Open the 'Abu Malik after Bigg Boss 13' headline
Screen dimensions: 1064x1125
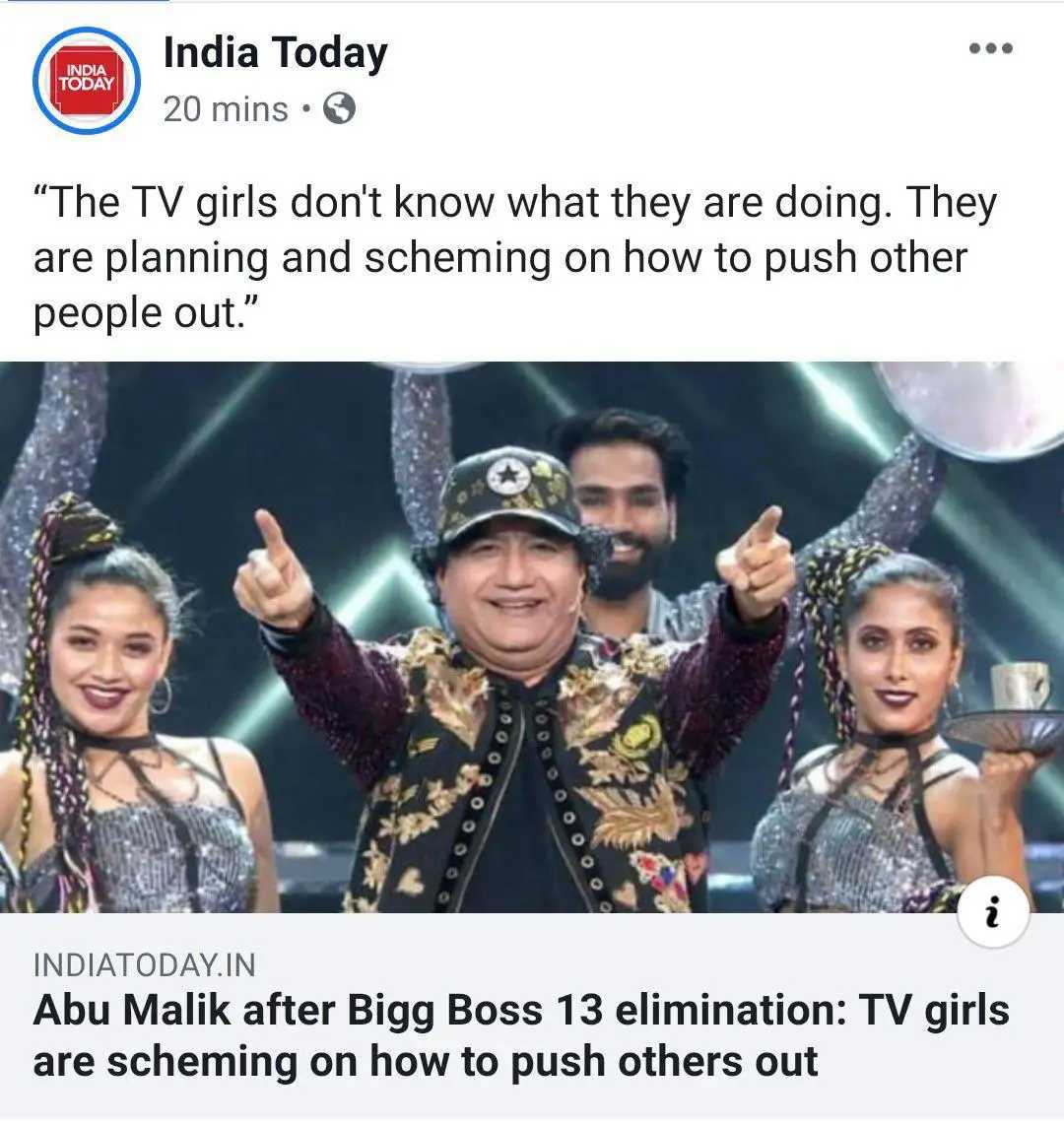[x=521, y=1035]
